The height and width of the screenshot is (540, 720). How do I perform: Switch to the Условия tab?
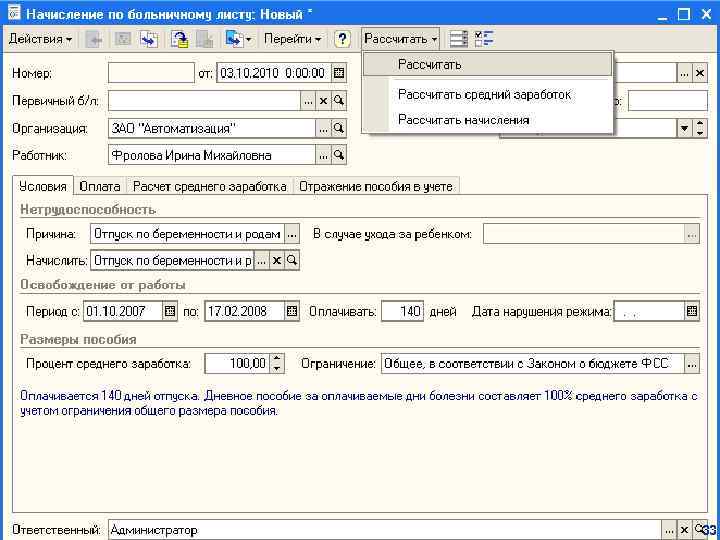pyautogui.click(x=43, y=186)
